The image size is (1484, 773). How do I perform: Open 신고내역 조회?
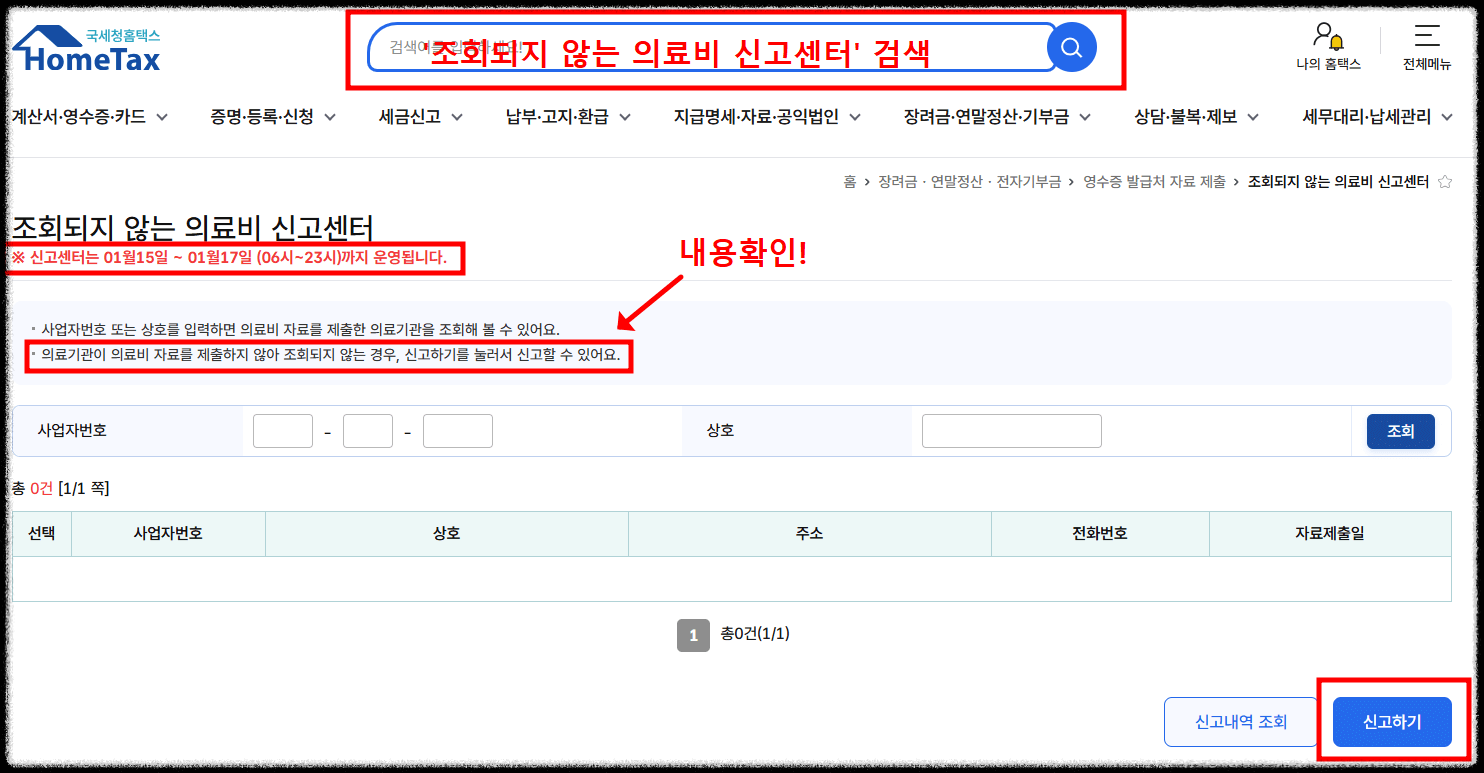(x=1241, y=722)
